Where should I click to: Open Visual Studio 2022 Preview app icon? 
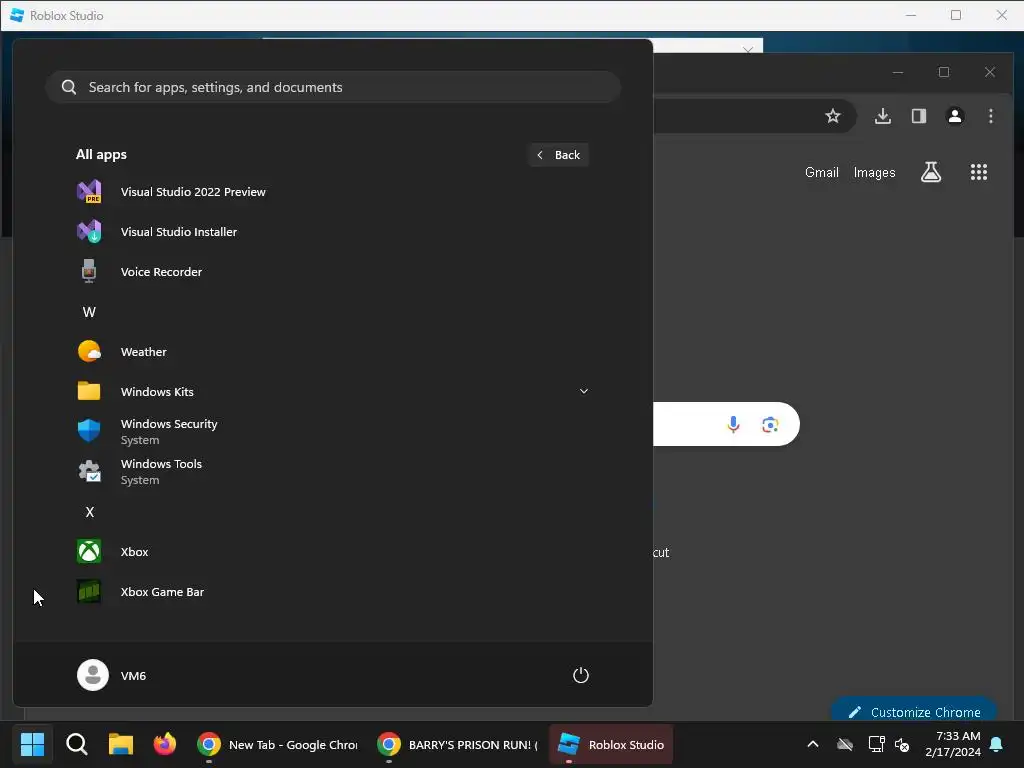[x=89, y=191]
